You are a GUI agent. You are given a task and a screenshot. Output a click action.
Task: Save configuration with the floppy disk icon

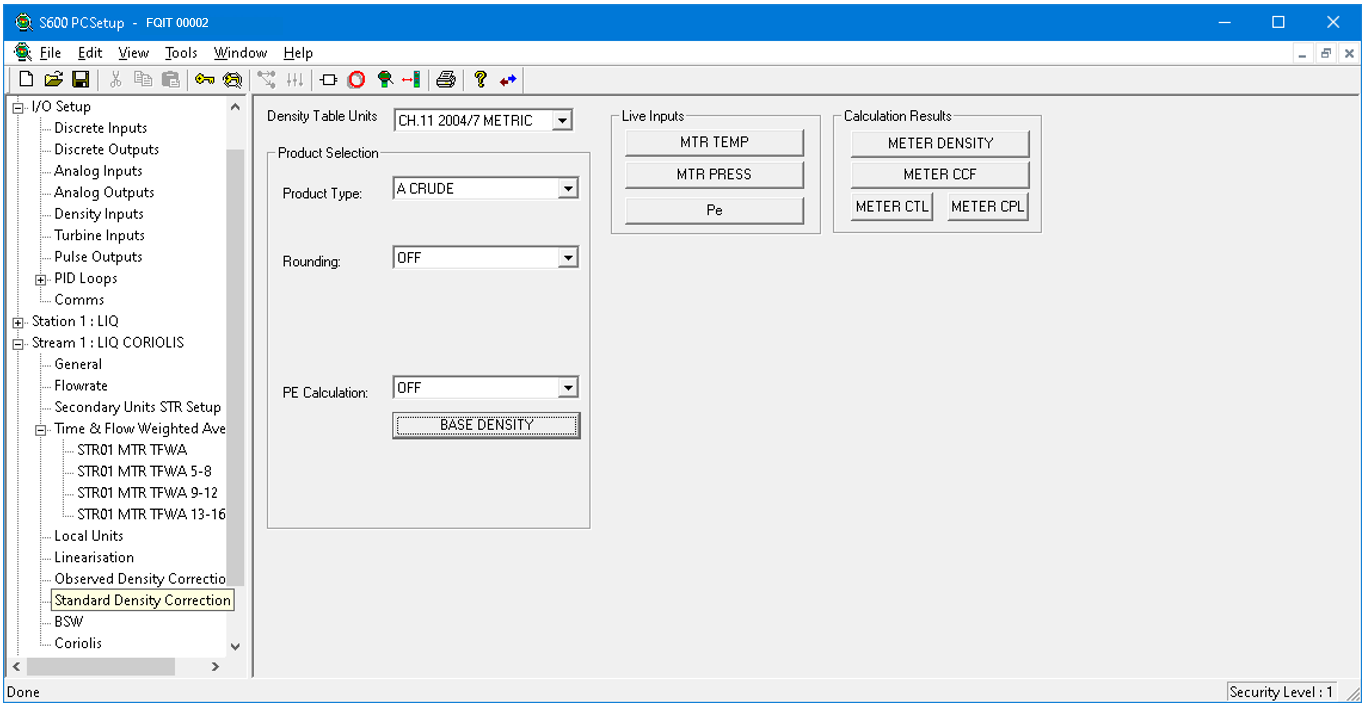[x=81, y=80]
